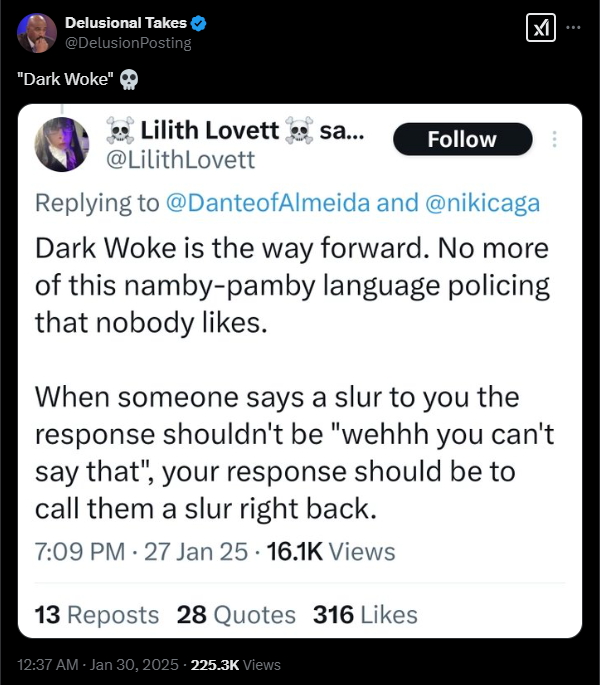The width and height of the screenshot is (600, 685).
Task: View the 13 Reposts list
Action: click(97, 615)
